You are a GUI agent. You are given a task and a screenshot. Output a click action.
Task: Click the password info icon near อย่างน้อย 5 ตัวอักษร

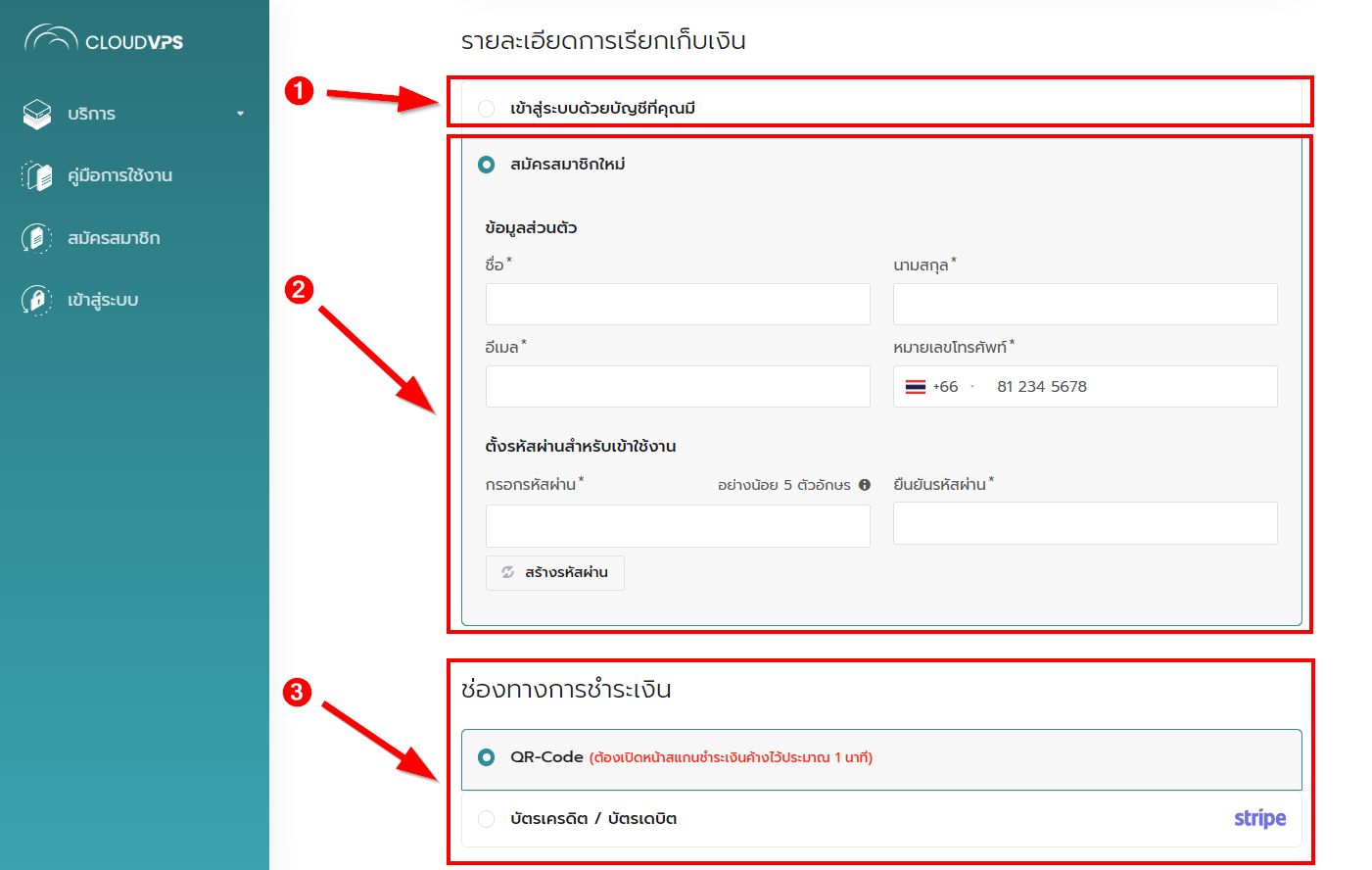(x=865, y=485)
